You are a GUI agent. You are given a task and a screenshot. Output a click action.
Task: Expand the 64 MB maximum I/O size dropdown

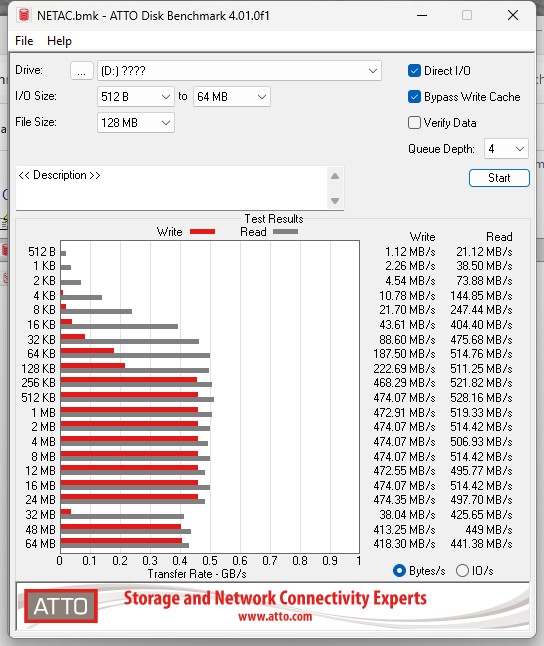(x=232, y=97)
